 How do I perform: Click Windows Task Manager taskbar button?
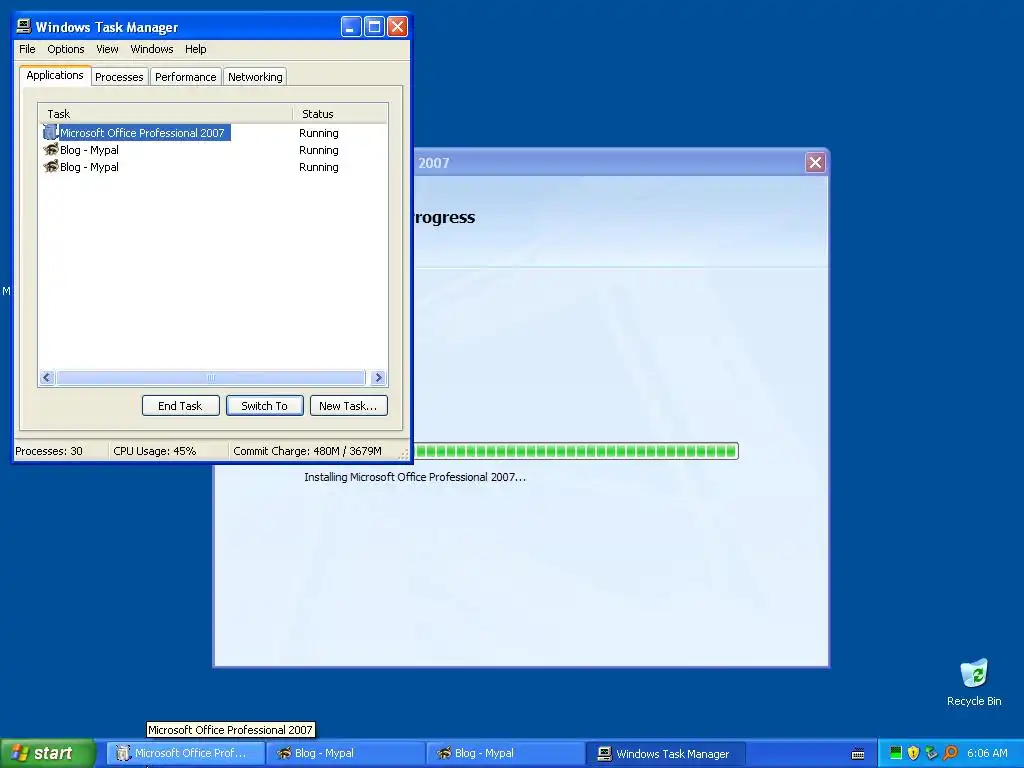666,753
